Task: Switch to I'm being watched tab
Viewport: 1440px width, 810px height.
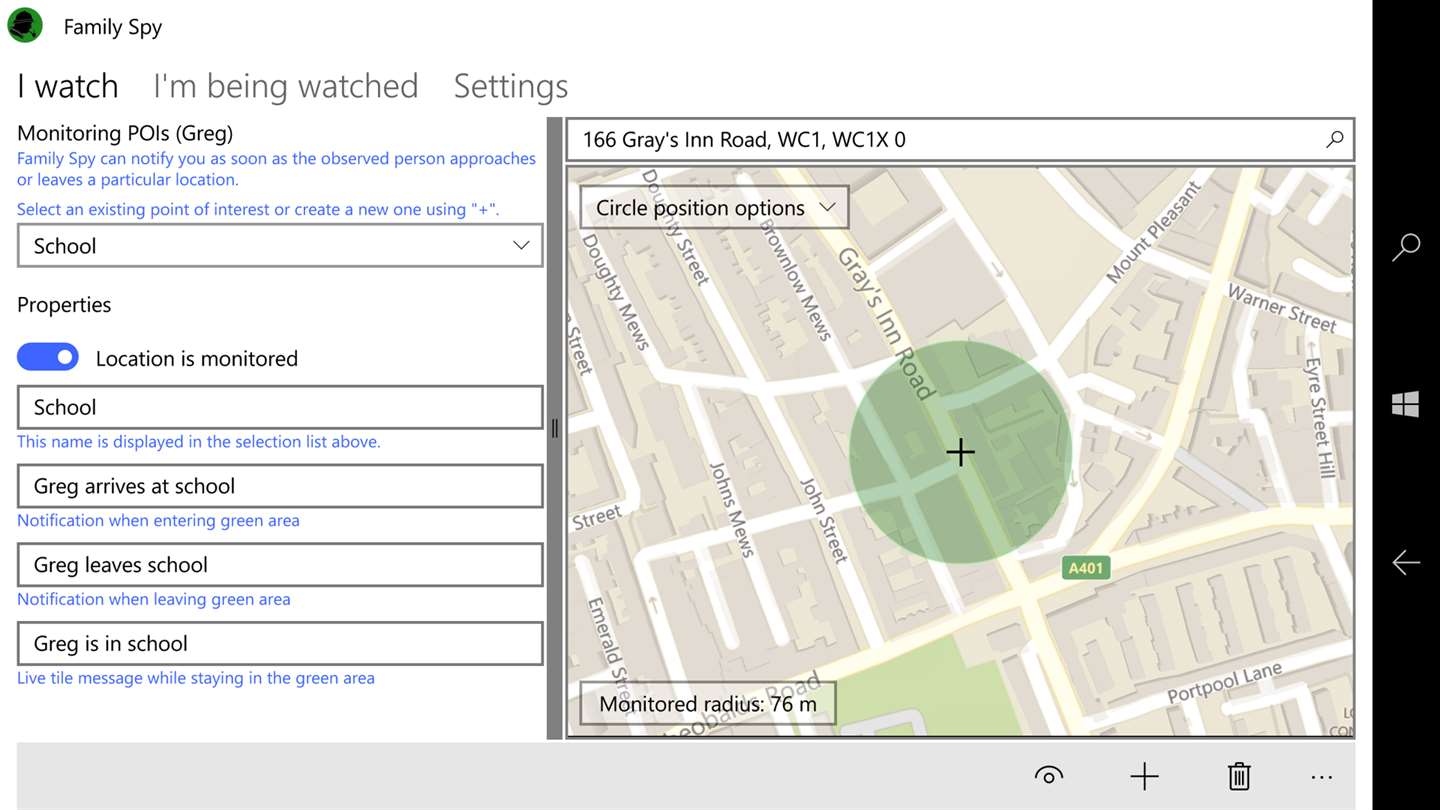Action: pos(285,86)
